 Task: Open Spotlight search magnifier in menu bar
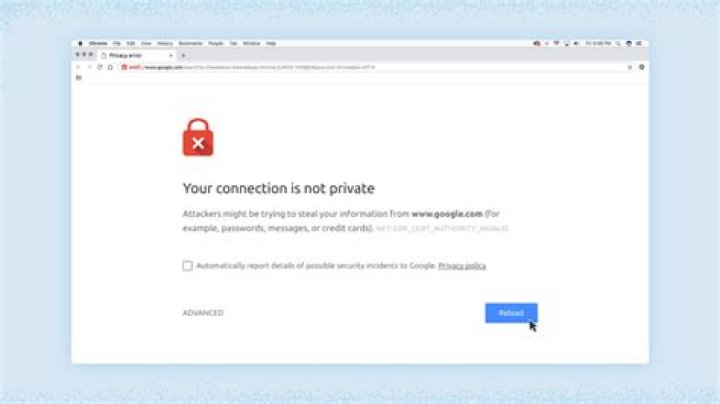[618, 43]
